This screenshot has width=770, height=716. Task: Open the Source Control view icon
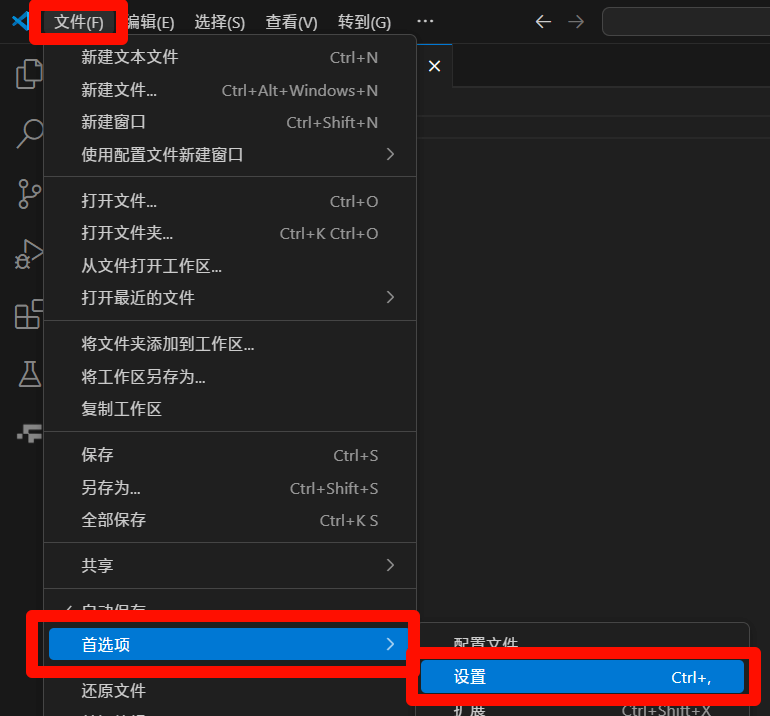(x=29, y=194)
